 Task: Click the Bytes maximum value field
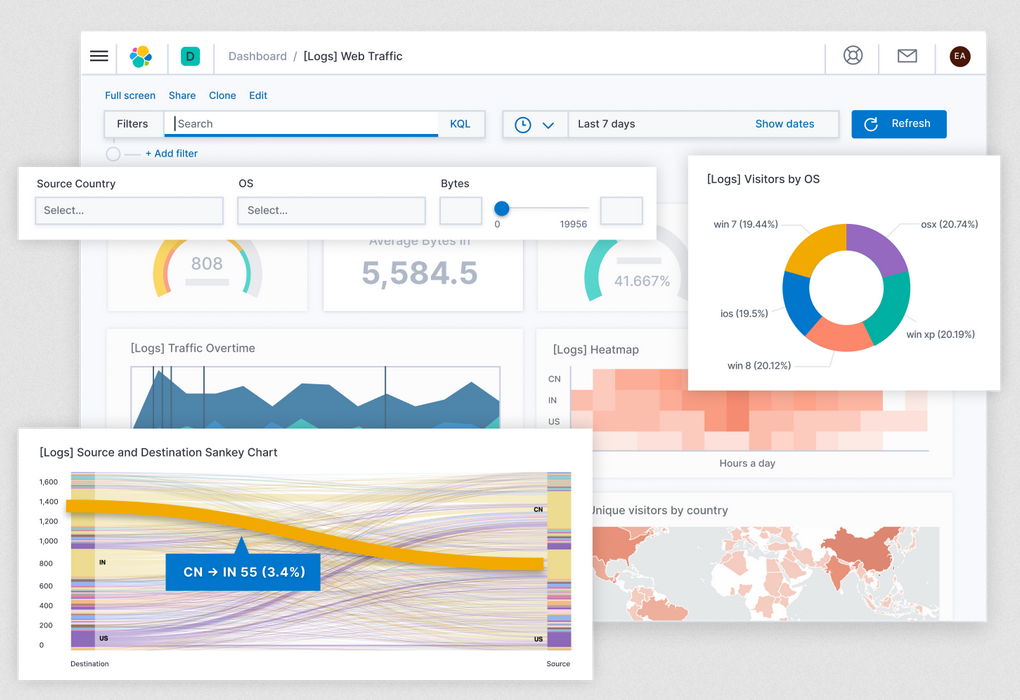621,211
